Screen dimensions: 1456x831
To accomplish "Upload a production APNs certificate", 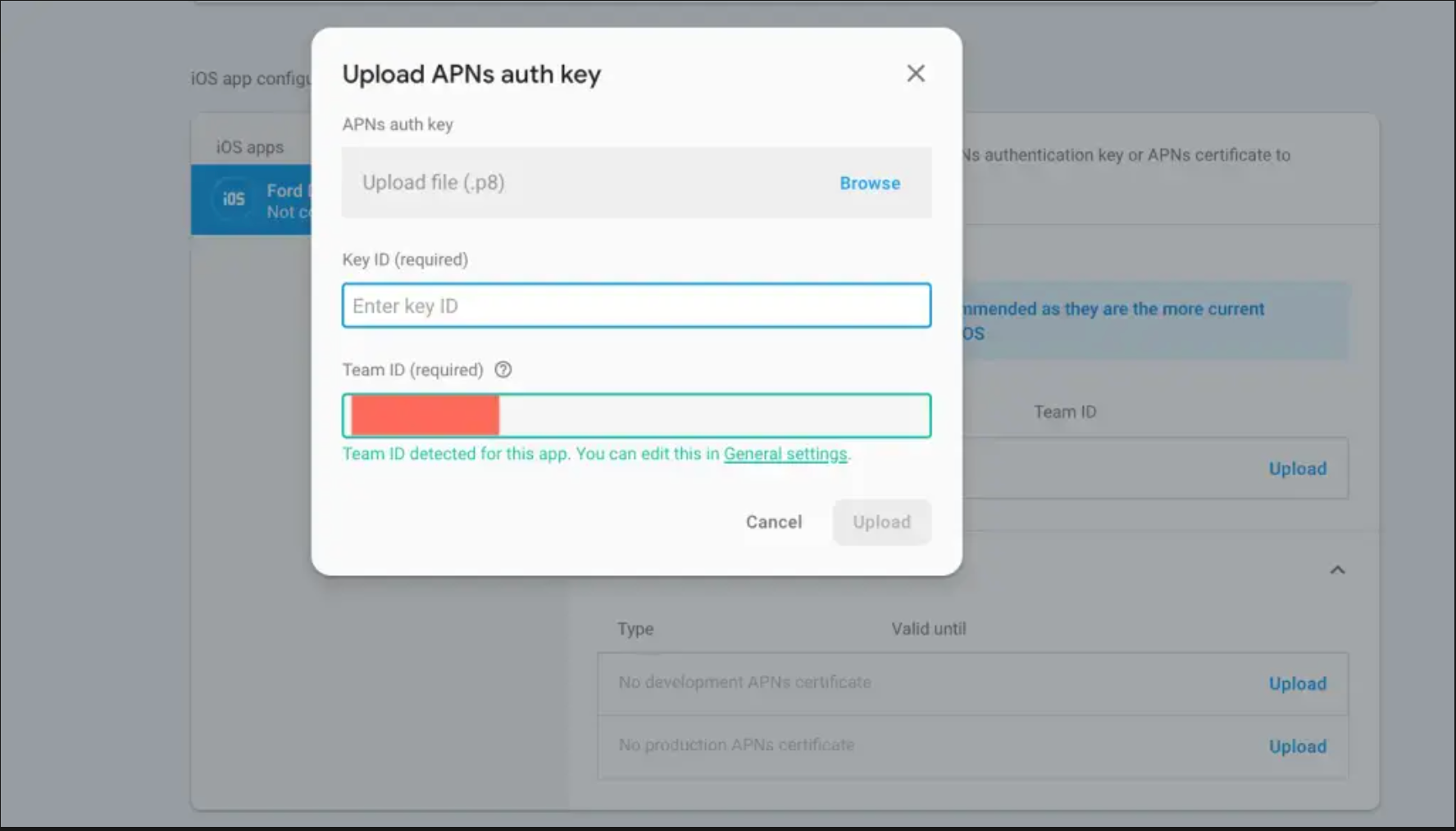I will 1297,747.
